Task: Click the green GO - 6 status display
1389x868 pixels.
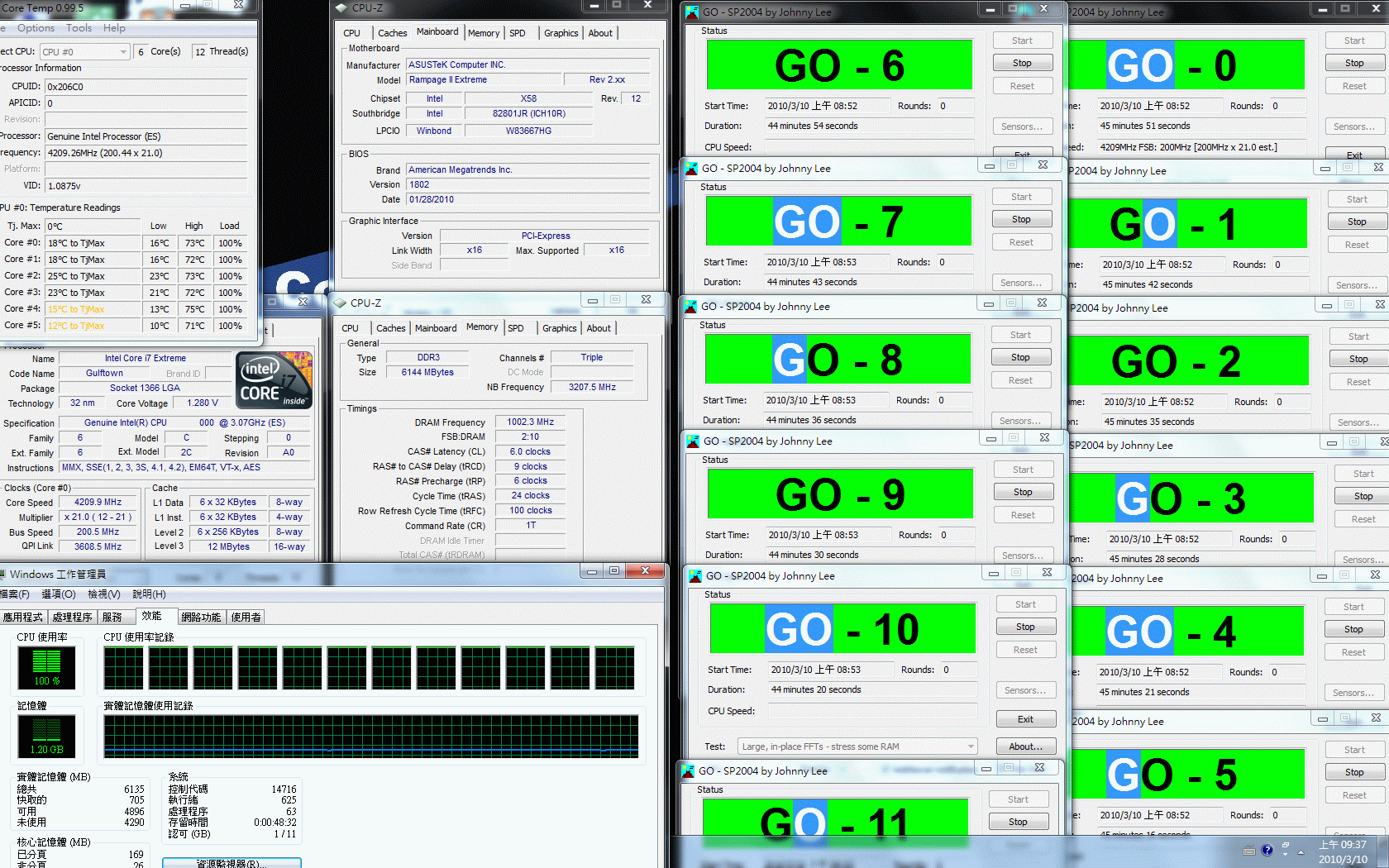Action: coord(839,65)
